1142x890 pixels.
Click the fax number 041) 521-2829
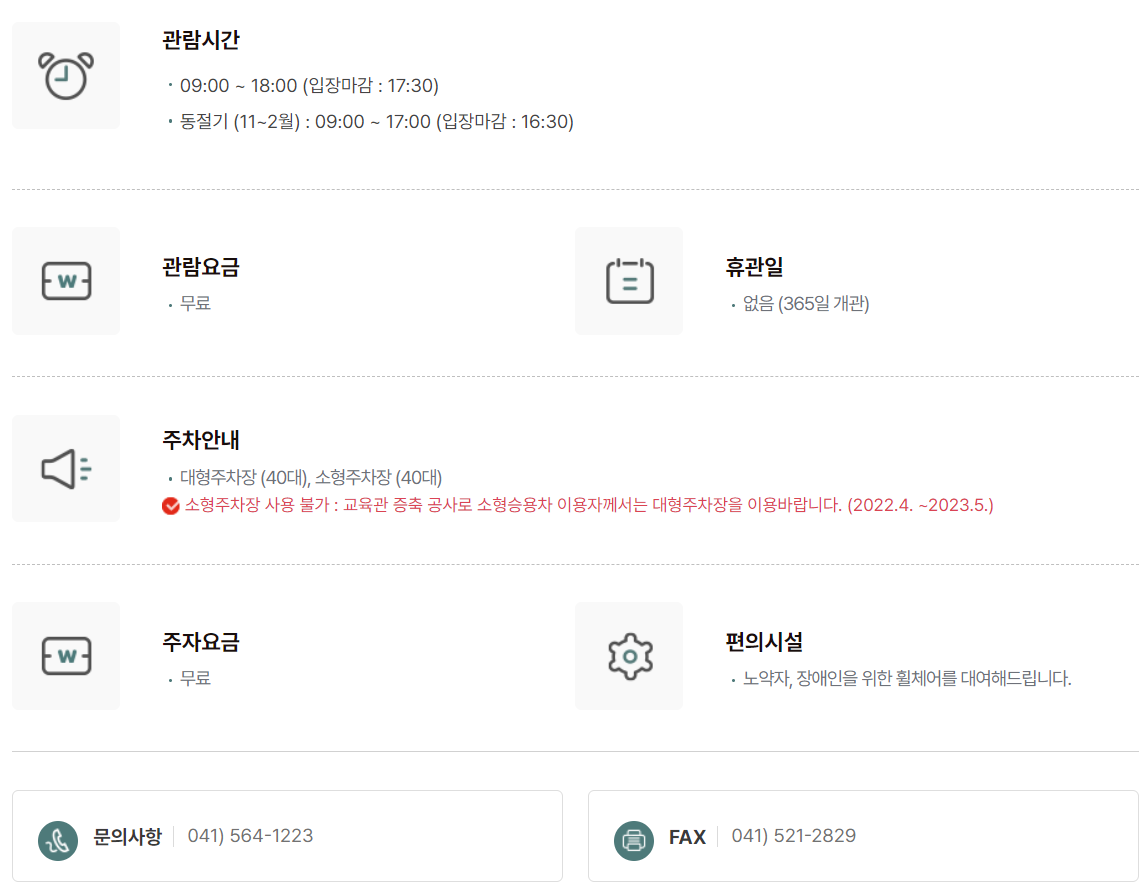(x=793, y=835)
